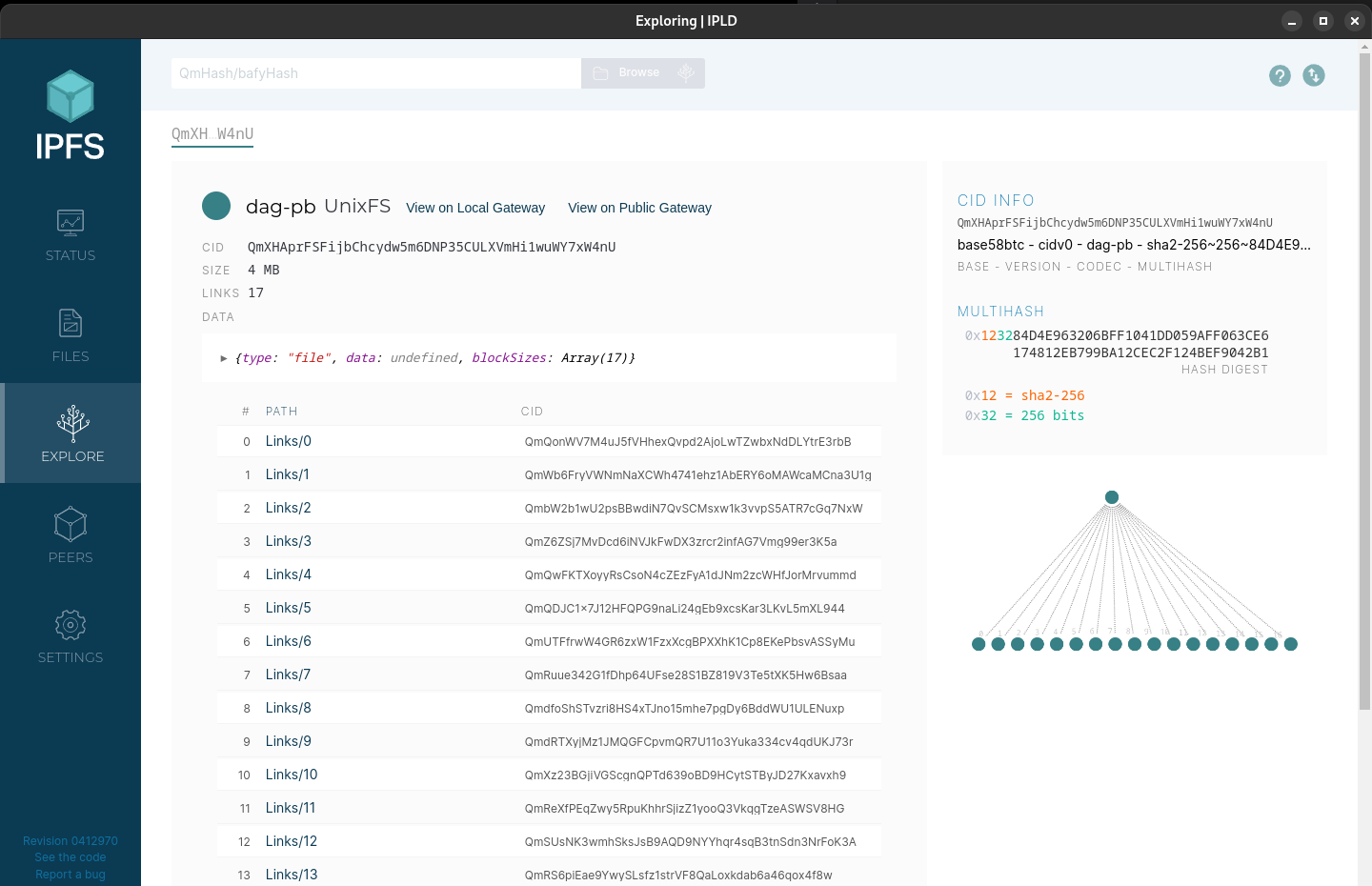Click the 0x12 = sha2-256 line

click(1024, 395)
